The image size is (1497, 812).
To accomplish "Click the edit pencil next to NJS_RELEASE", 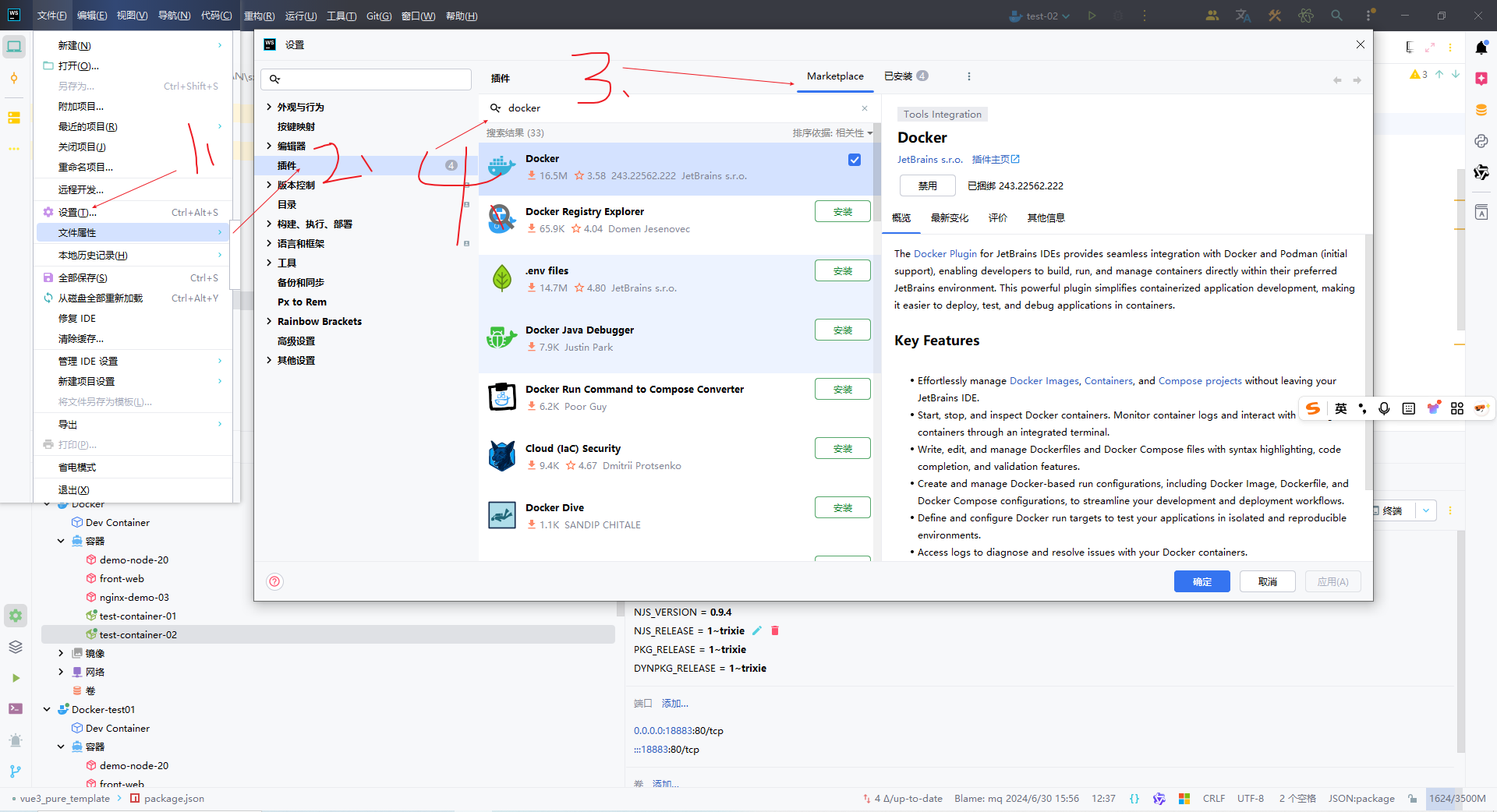I will pos(757,630).
